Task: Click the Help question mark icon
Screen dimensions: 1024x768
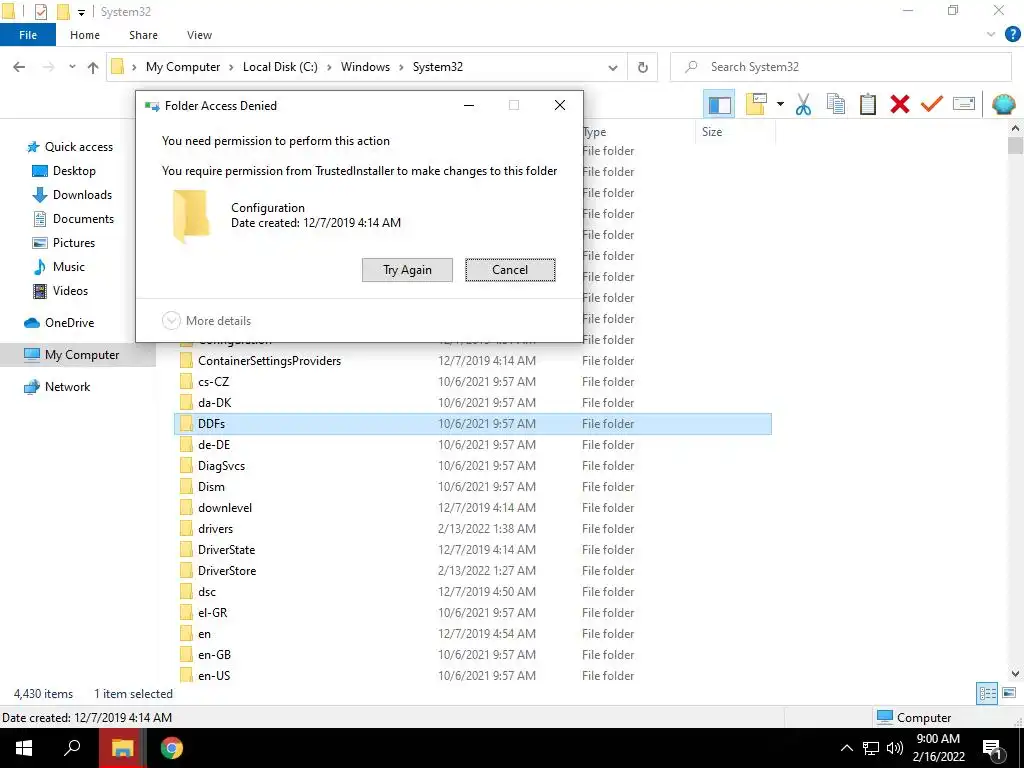Action: (x=1012, y=35)
